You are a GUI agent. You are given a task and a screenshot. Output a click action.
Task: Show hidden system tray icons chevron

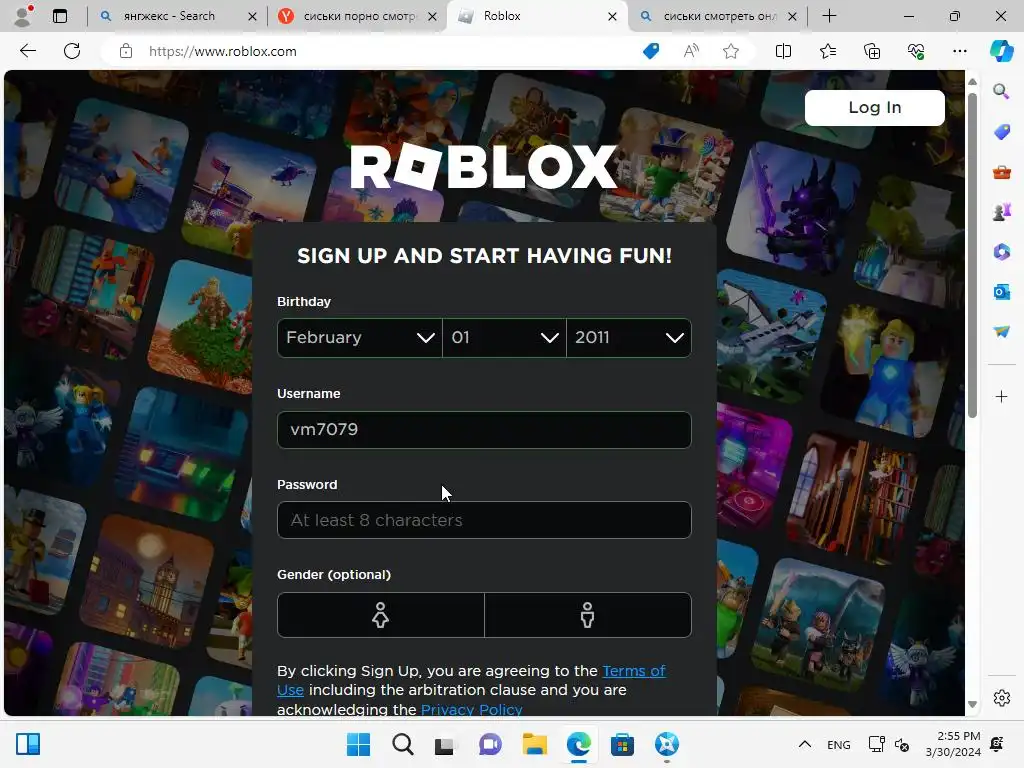[x=805, y=744]
